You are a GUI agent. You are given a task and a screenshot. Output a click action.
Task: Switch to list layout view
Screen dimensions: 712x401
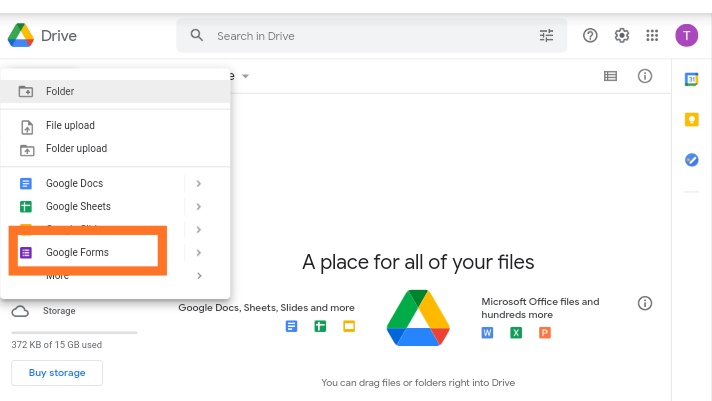click(x=610, y=76)
